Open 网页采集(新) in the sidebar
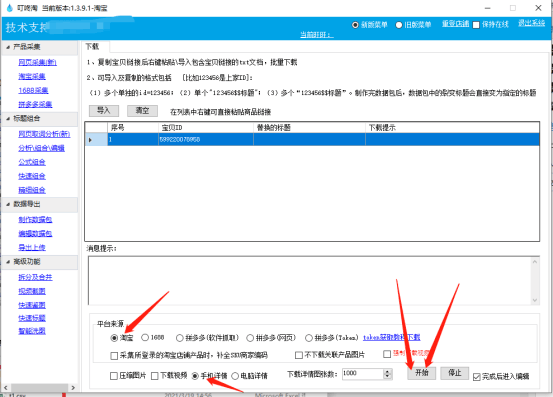553x397 pixels. [37, 62]
